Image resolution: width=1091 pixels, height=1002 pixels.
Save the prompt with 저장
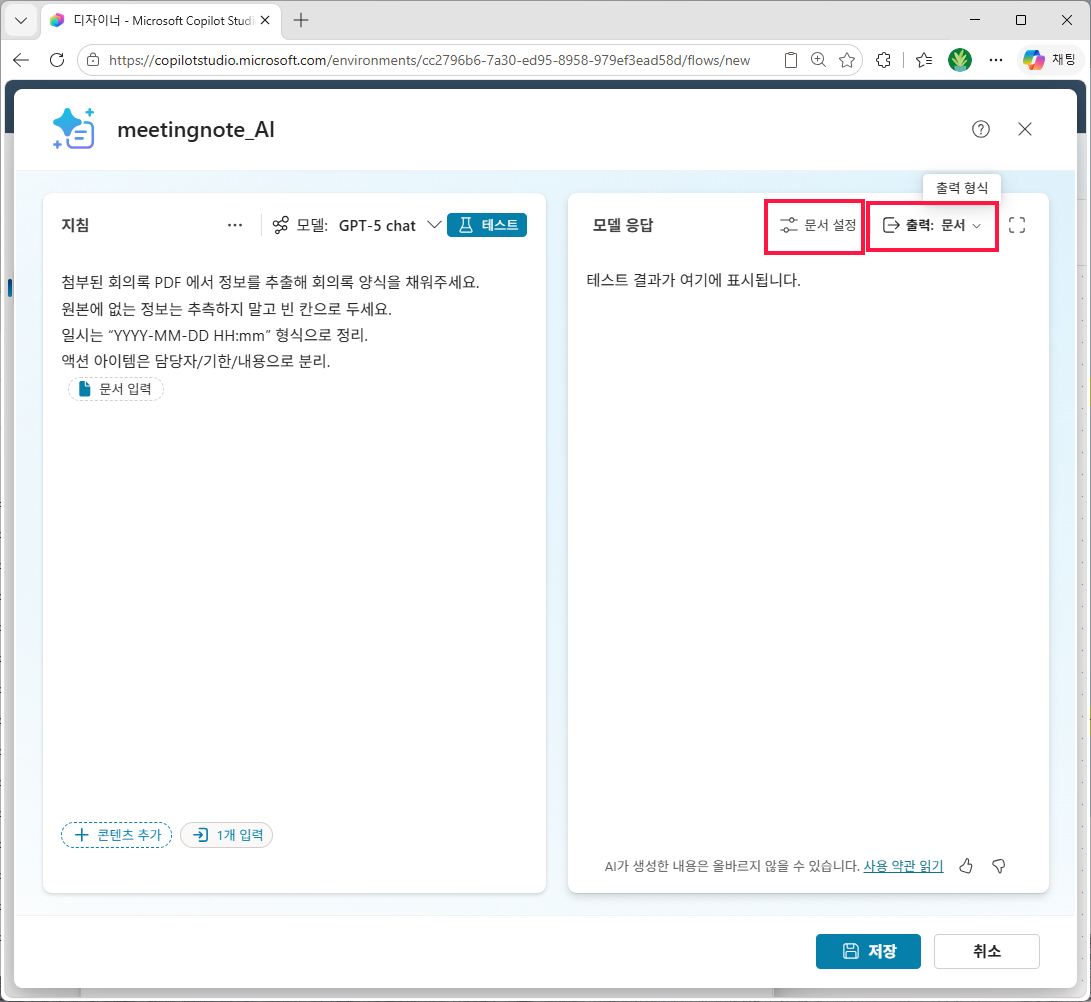click(868, 951)
